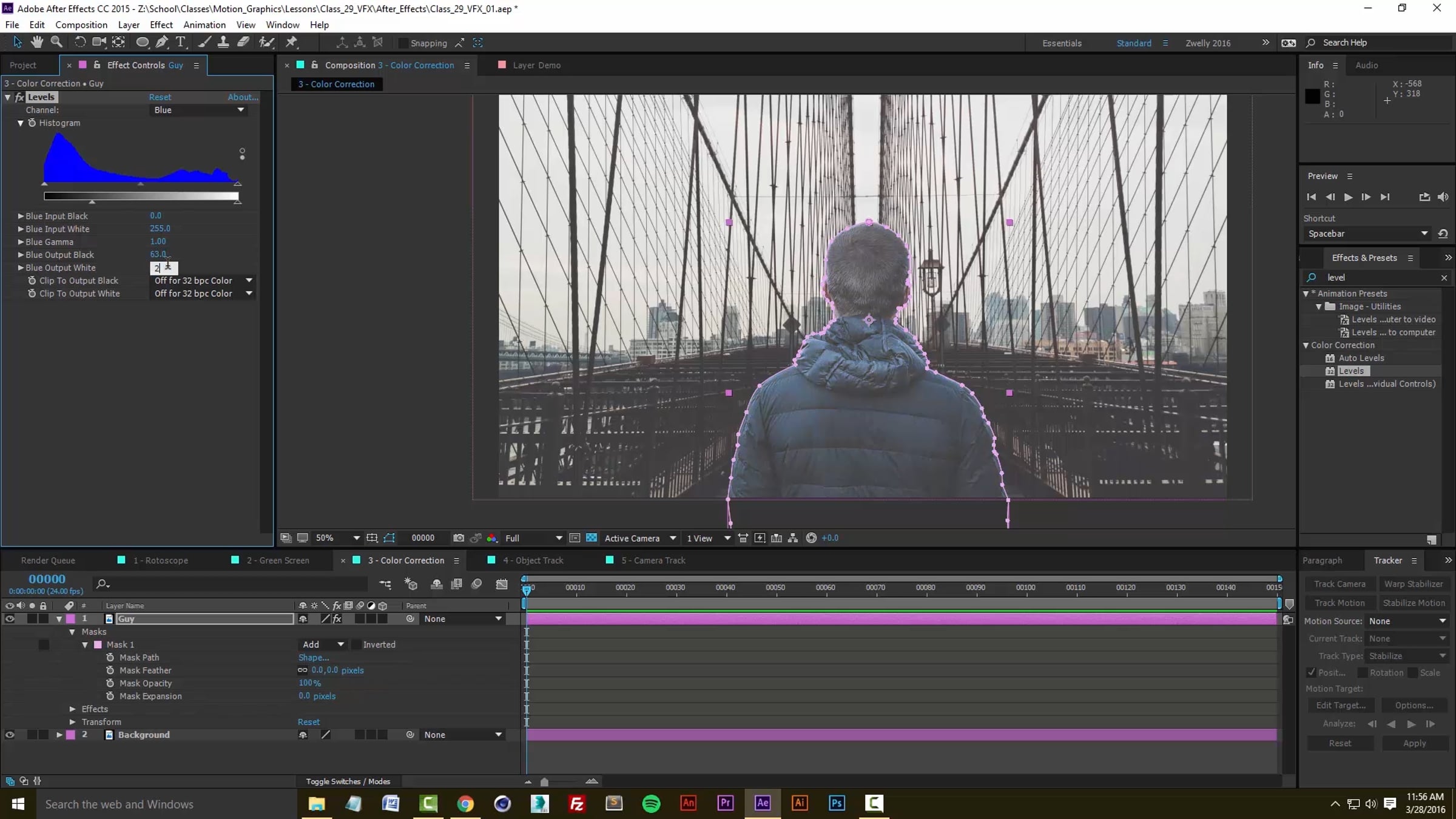Hide the Guy layer with eye icon
This screenshot has height=819, width=1456.
point(10,619)
